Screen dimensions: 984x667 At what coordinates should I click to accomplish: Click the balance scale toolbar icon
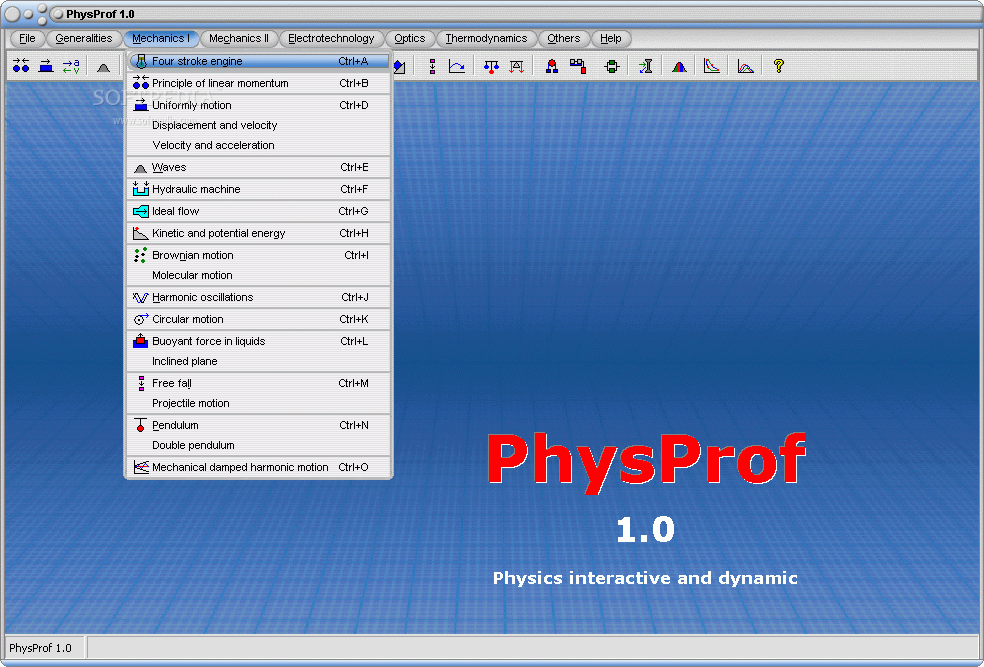pyautogui.click(x=491, y=66)
